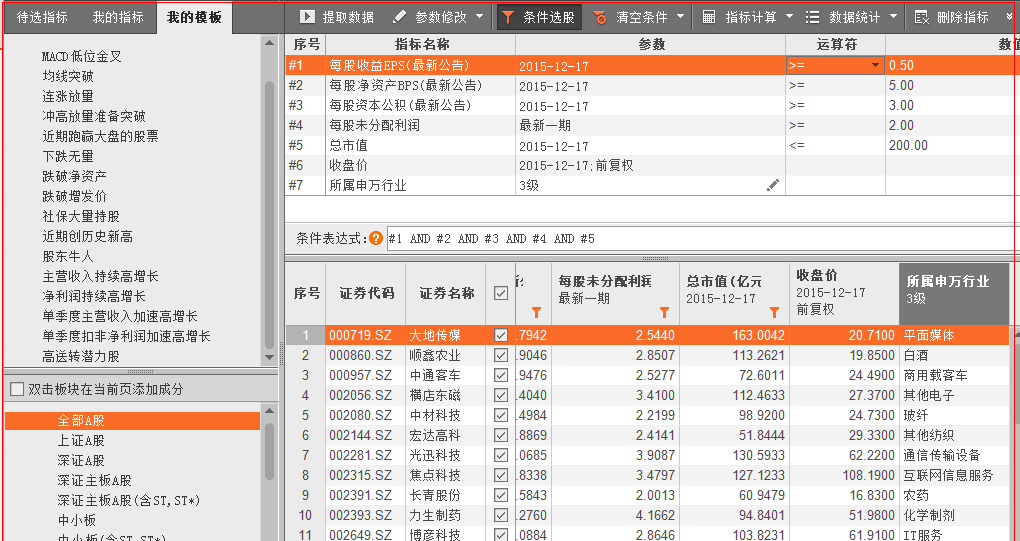The width and height of the screenshot is (1020, 541).
Task: Switch to the 待选指标 tab
Action: click(x=43, y=17)
